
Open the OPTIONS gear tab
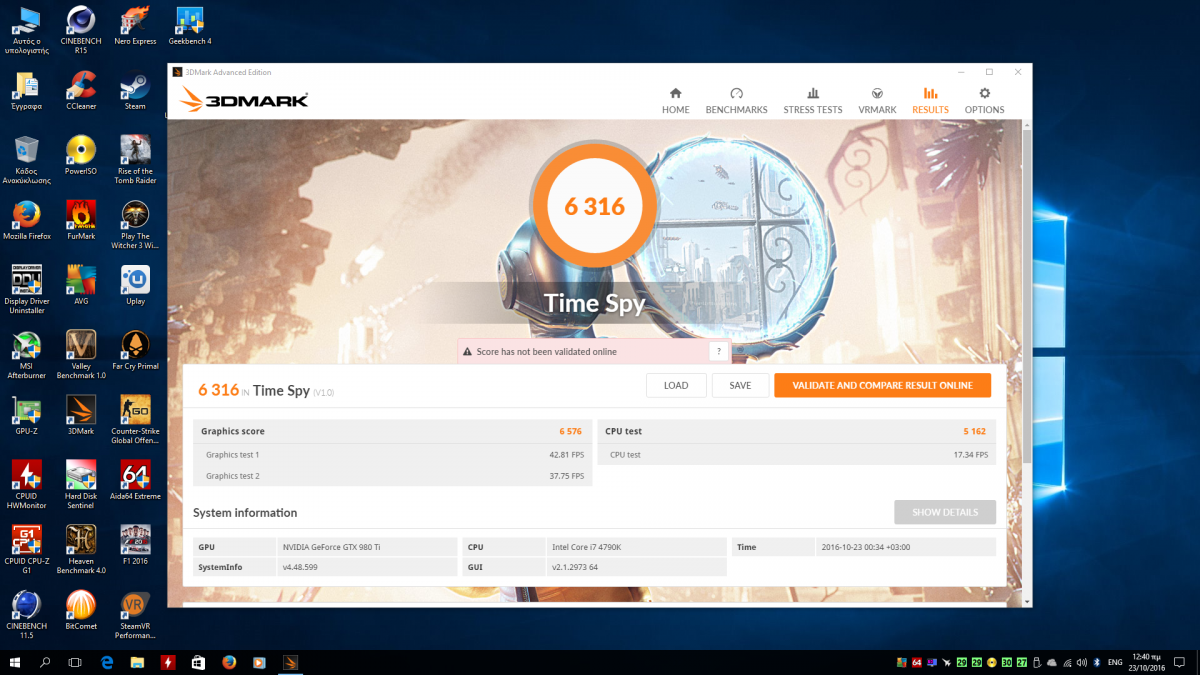(x=984, y=100)
